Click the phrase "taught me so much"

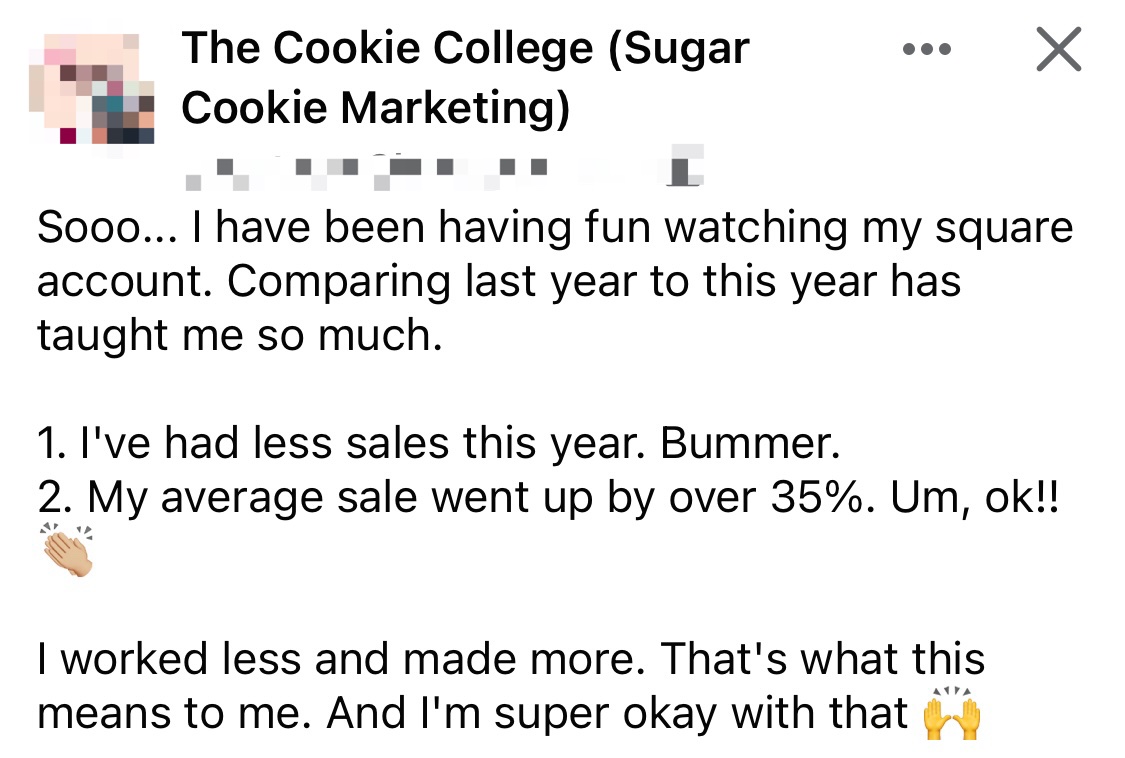tap(238, 336)
